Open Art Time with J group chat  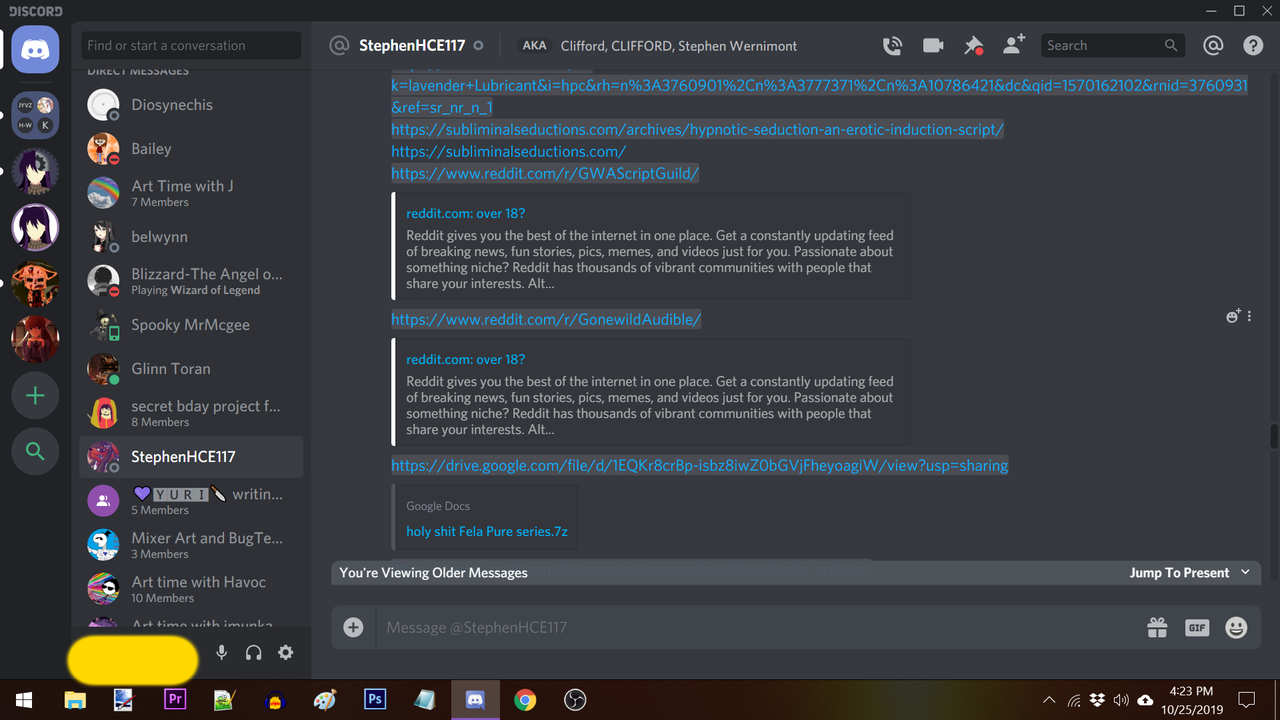[191, 193]
